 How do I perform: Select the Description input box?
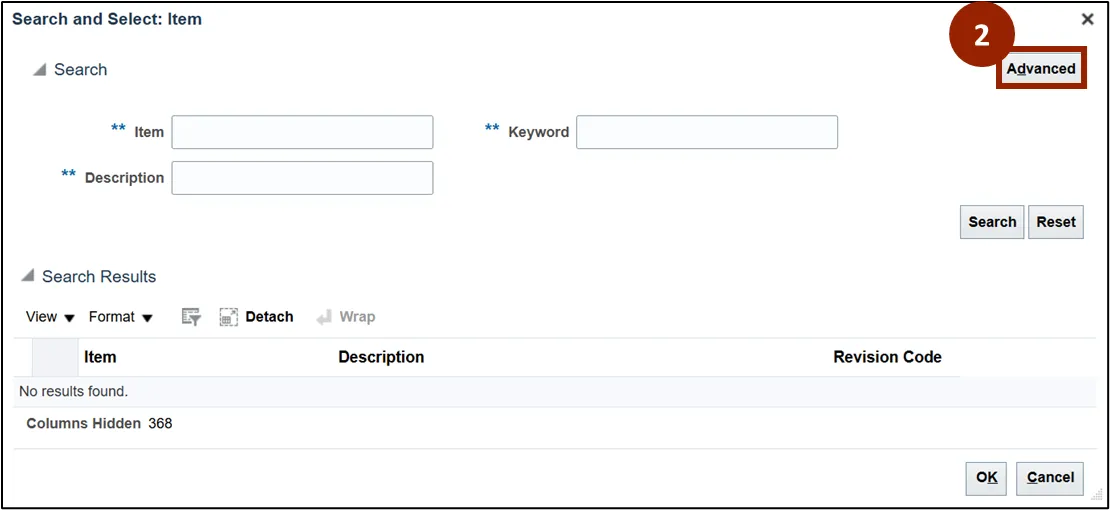[302, 178]
